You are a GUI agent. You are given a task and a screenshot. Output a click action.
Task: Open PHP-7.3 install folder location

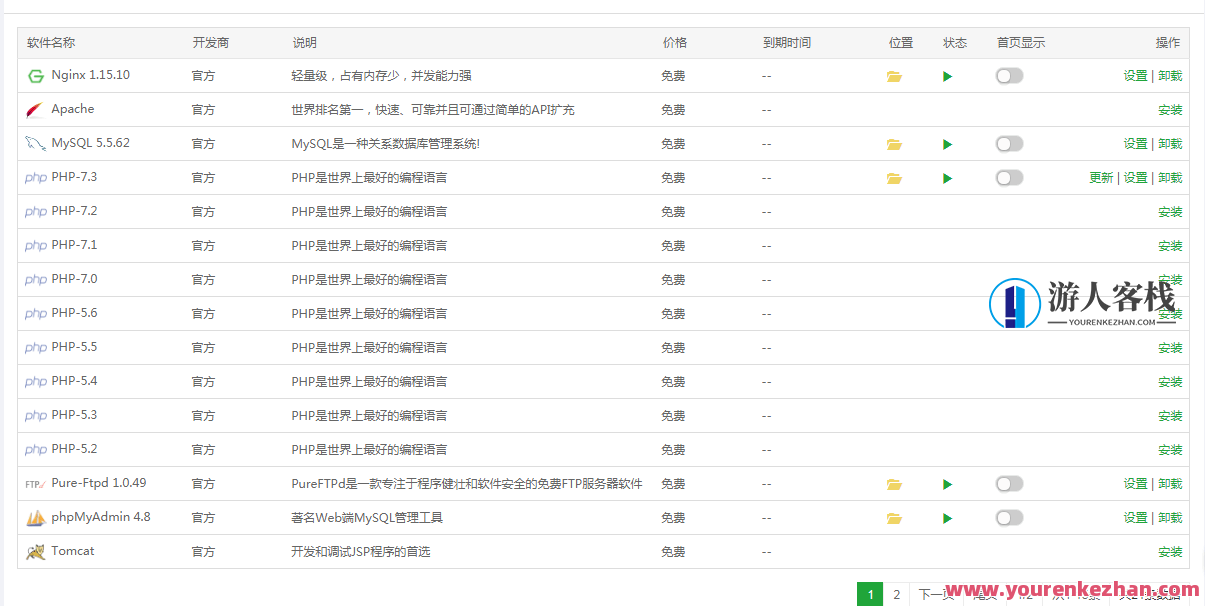coord(894,178)
